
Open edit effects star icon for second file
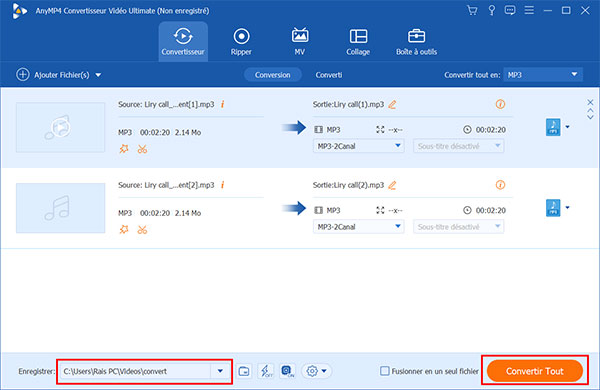pos(124,230)
